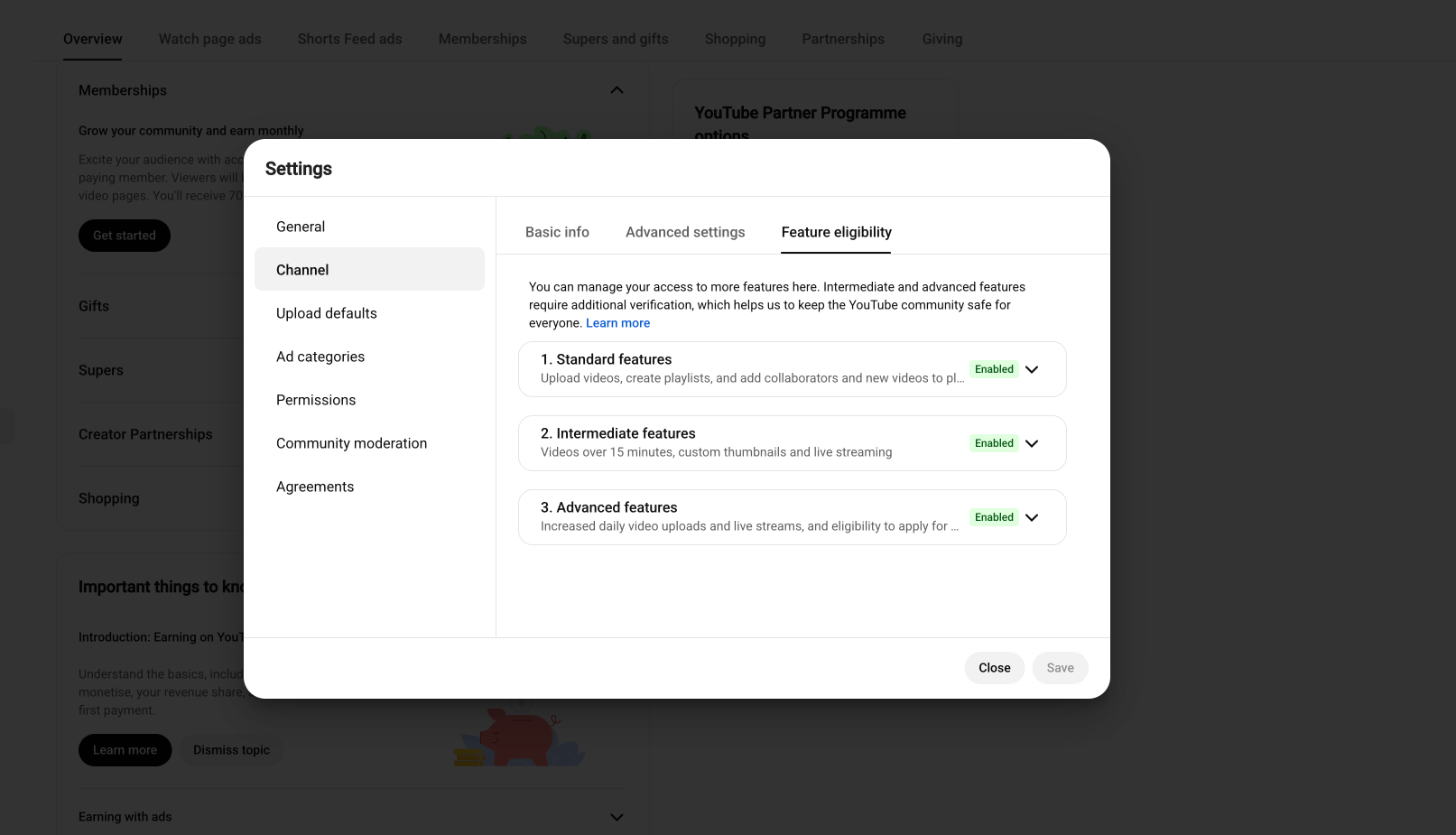Click the '2. Intermediate features' heading
This screenshot has width=1456, height=835.
click(x=618, y=433)
